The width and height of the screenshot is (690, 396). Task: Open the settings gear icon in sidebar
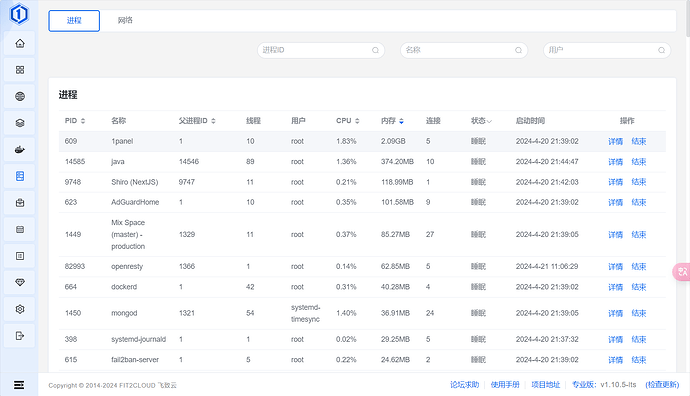pos(20,309)
